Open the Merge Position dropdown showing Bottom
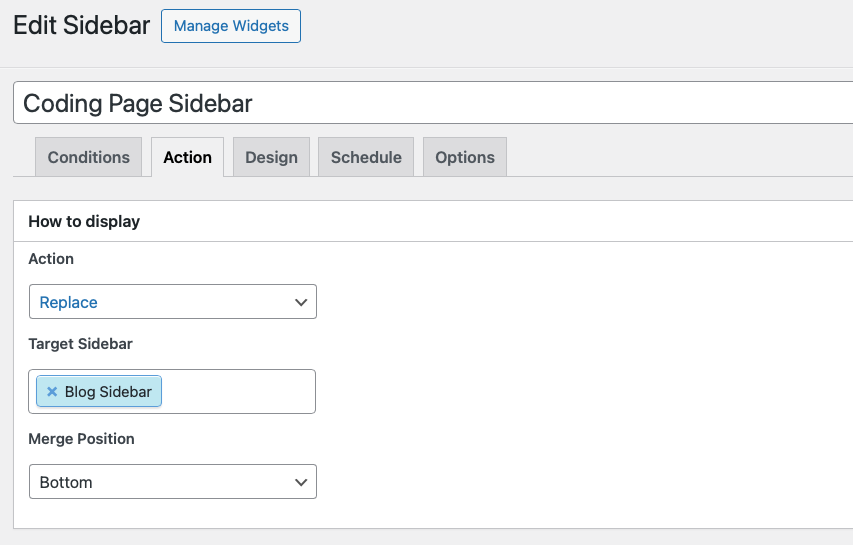Viewport: 853px width, 545px height. tap(172, 482)
